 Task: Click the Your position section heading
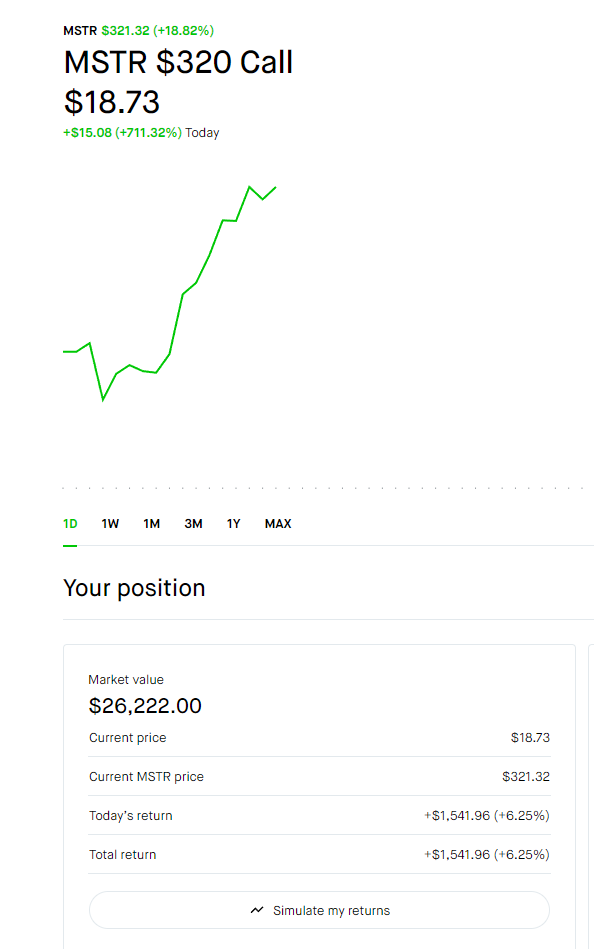tap(134, 588)
